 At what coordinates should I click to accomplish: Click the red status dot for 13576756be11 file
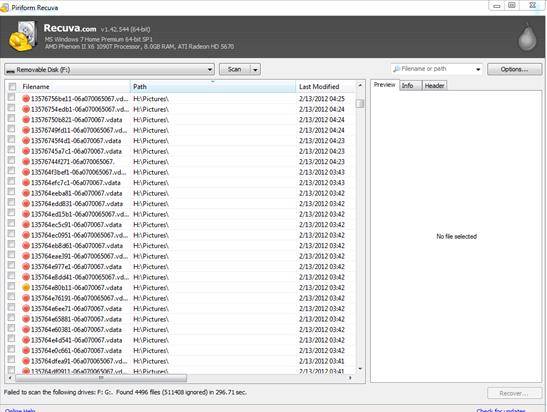(x=26, y=99)
